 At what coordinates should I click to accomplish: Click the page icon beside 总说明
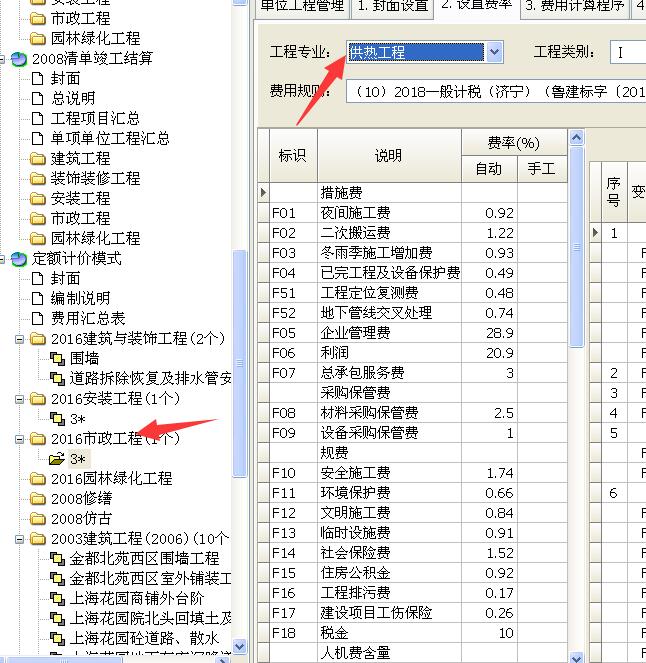[38, 99]
